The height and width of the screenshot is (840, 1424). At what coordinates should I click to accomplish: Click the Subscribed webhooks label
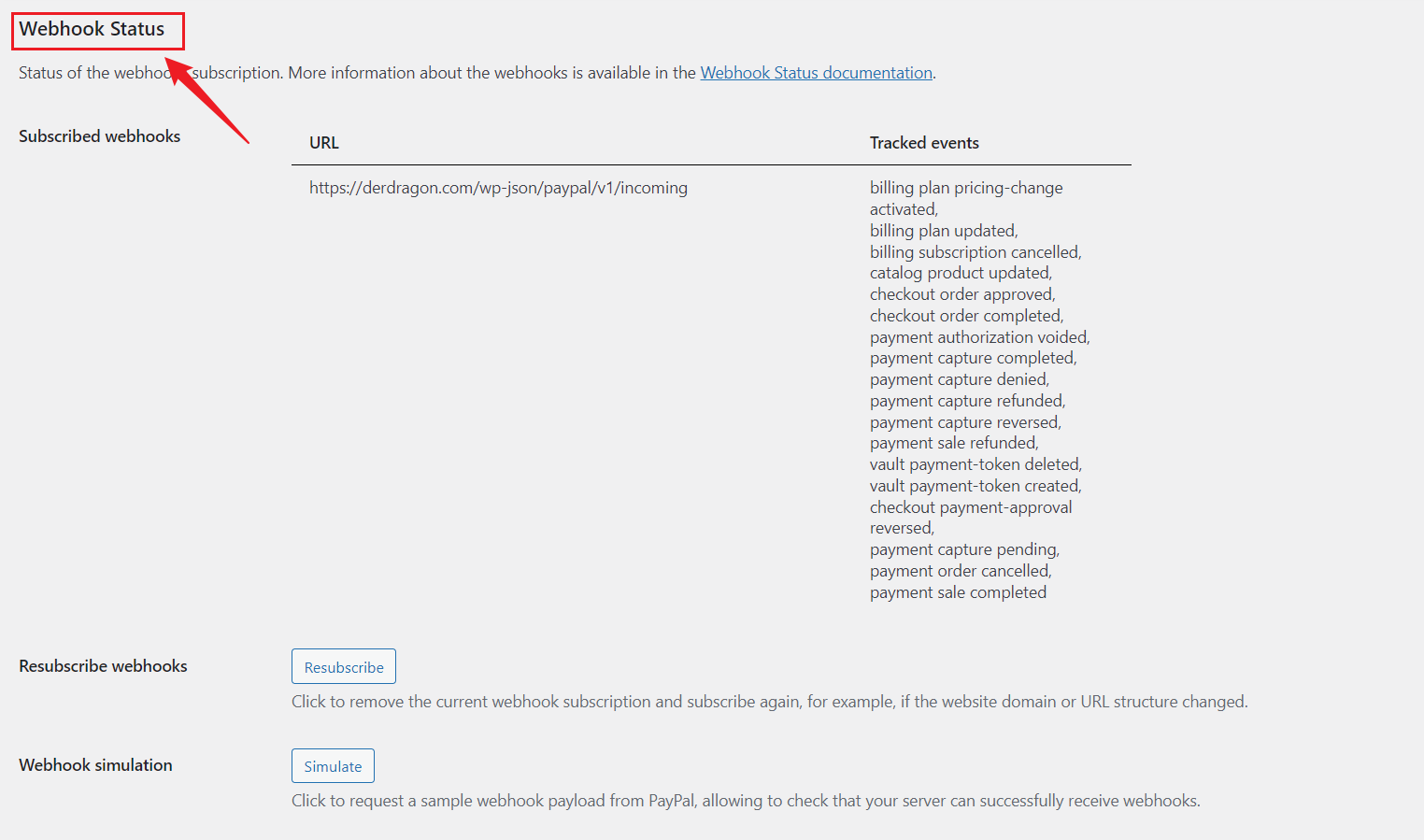coord(99,136)
